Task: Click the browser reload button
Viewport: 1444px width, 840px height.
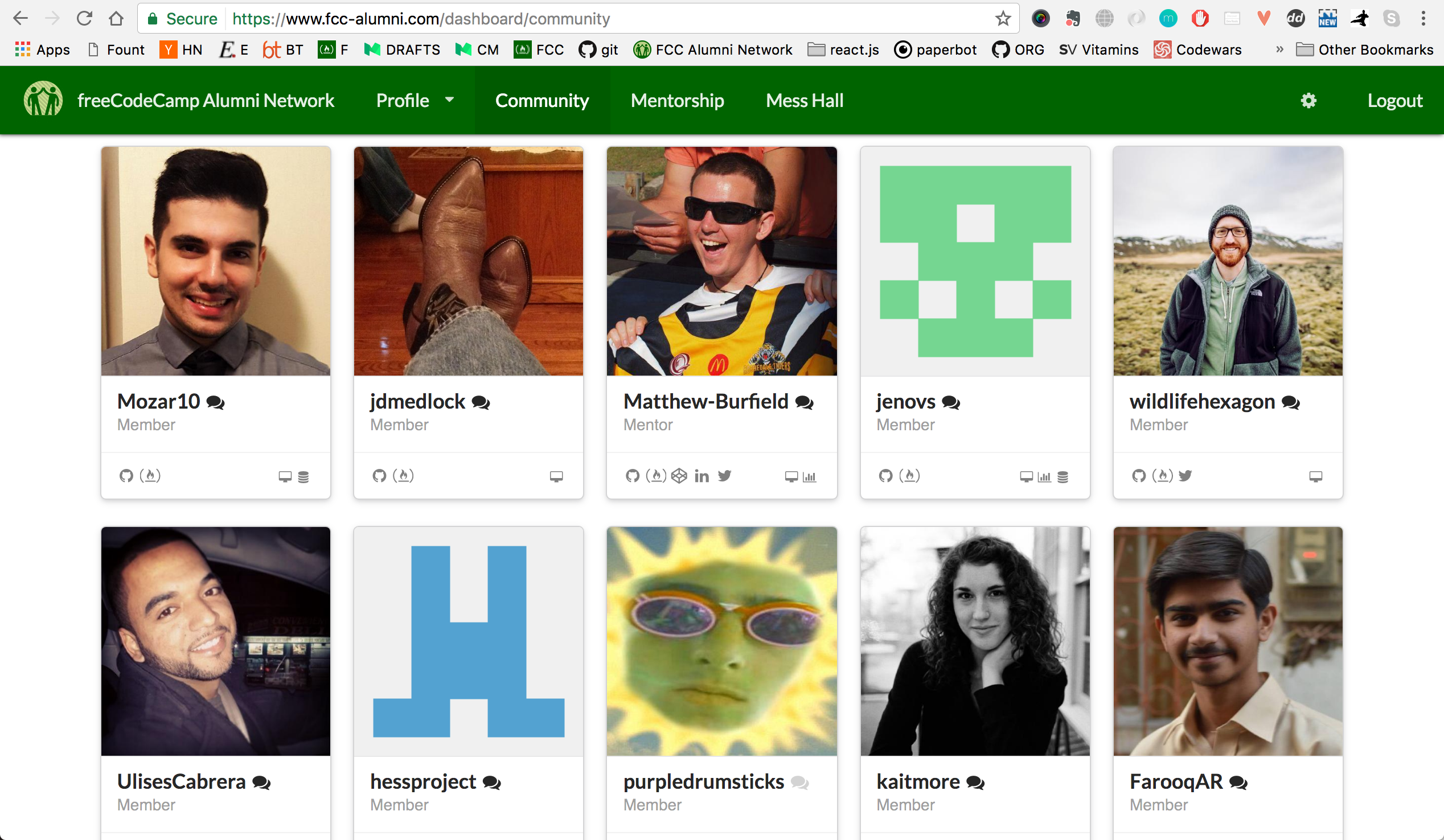Action: tap(84, 19)
